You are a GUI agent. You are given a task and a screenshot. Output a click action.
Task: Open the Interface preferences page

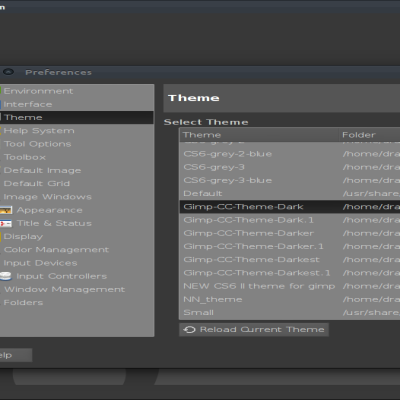pos(28,104)
